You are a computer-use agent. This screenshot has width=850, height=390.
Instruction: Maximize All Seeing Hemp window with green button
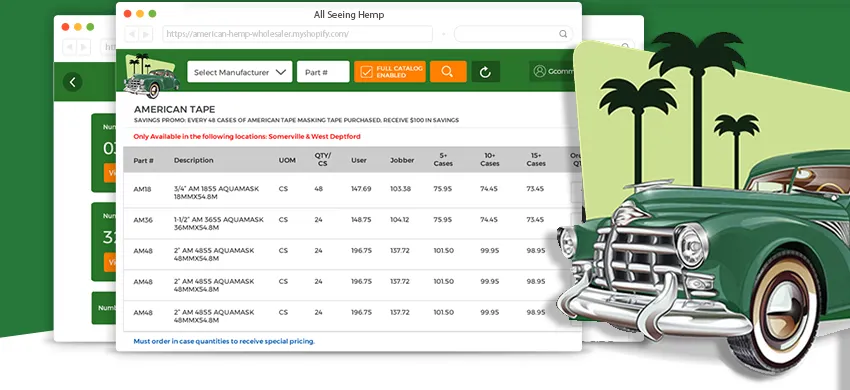152,14
